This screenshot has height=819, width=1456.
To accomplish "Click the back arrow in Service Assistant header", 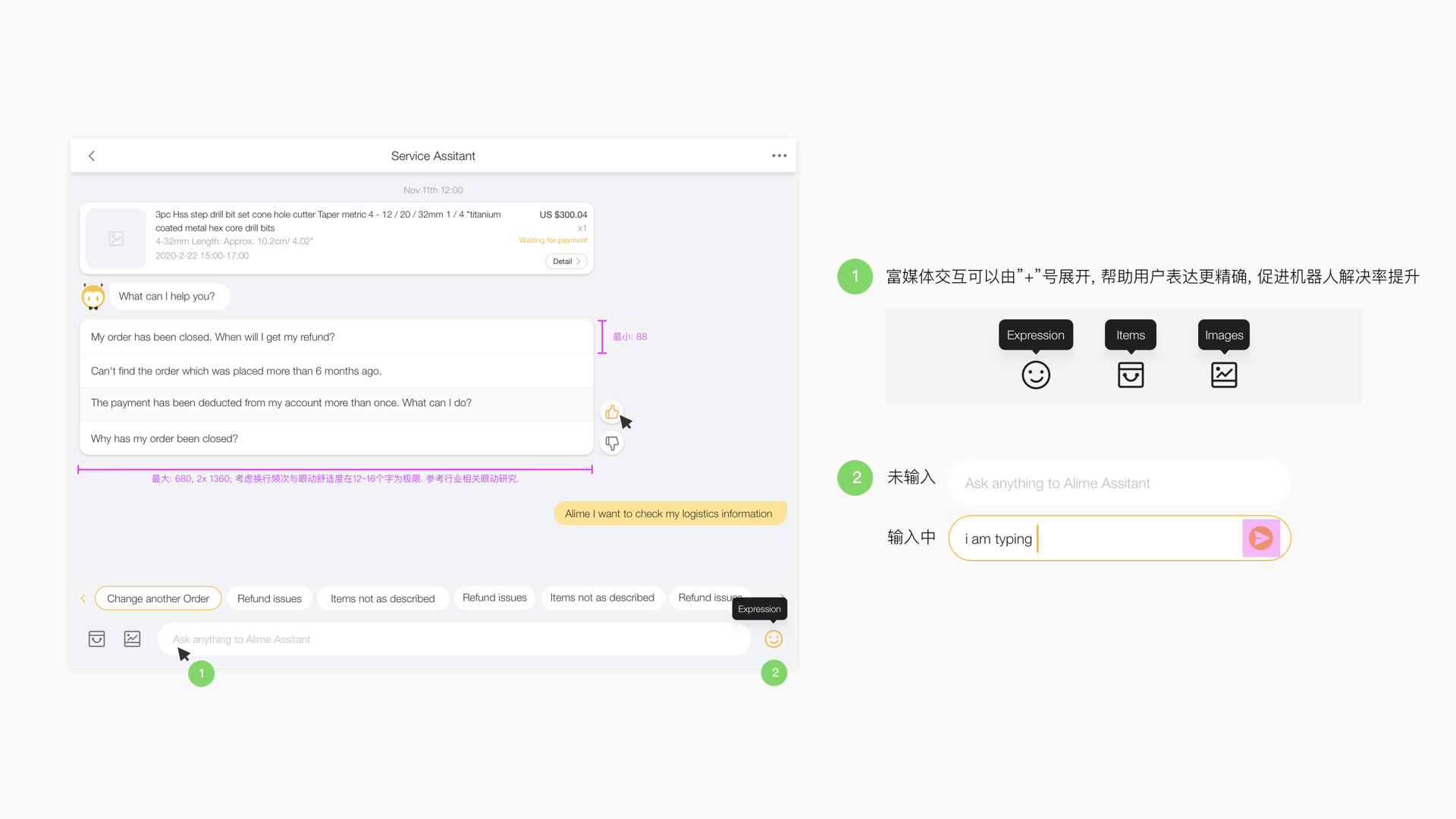I will [92, 155].
